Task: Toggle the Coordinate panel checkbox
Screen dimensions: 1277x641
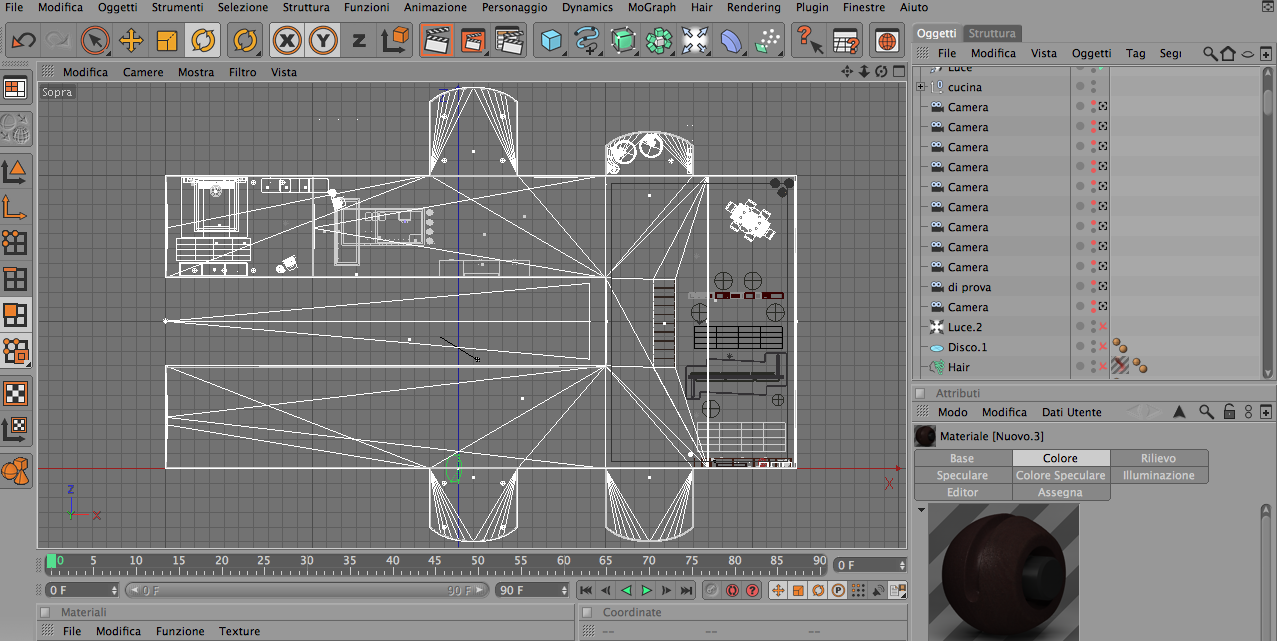Action: (586, 612)
